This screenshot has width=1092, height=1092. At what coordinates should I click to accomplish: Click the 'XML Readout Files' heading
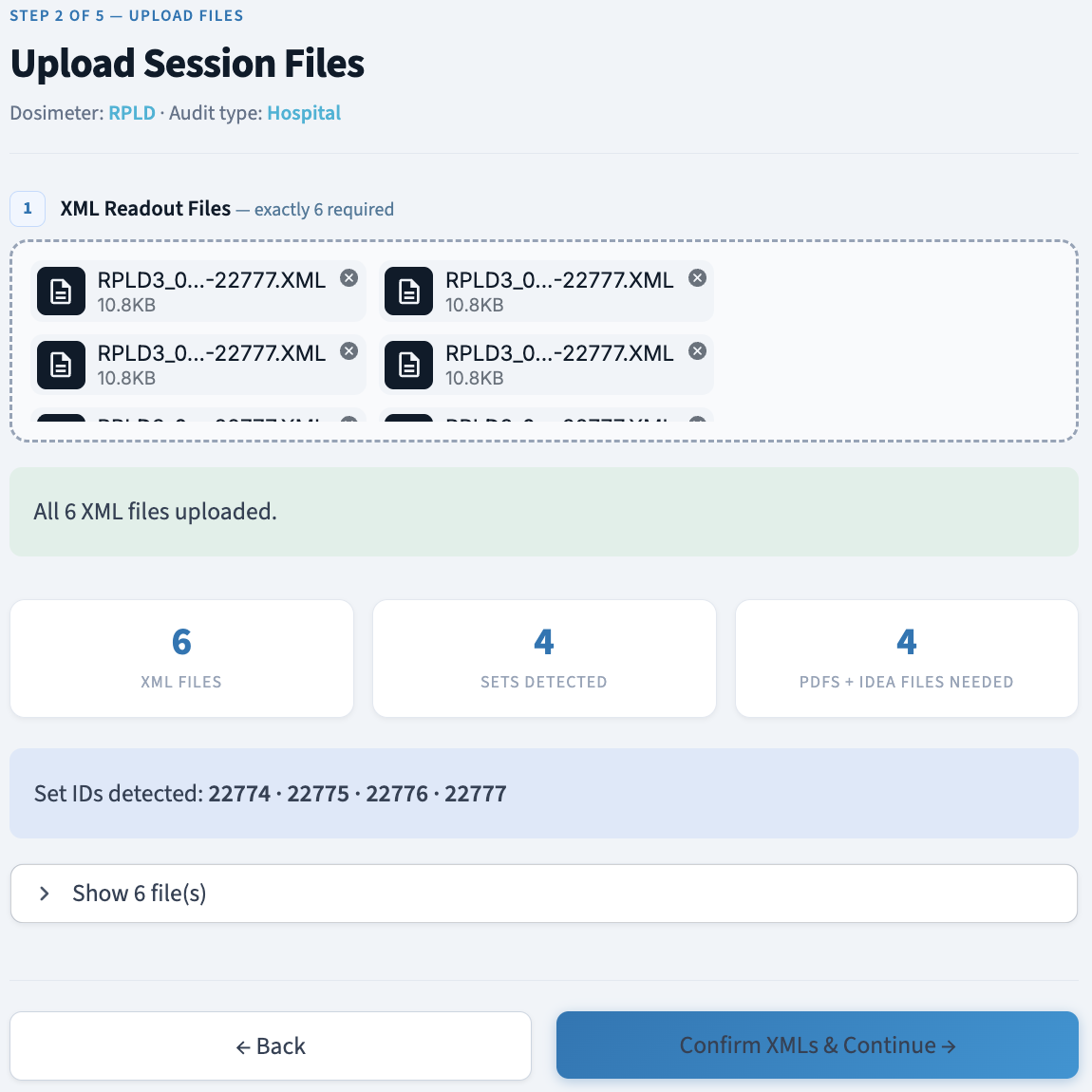[145, 209]
